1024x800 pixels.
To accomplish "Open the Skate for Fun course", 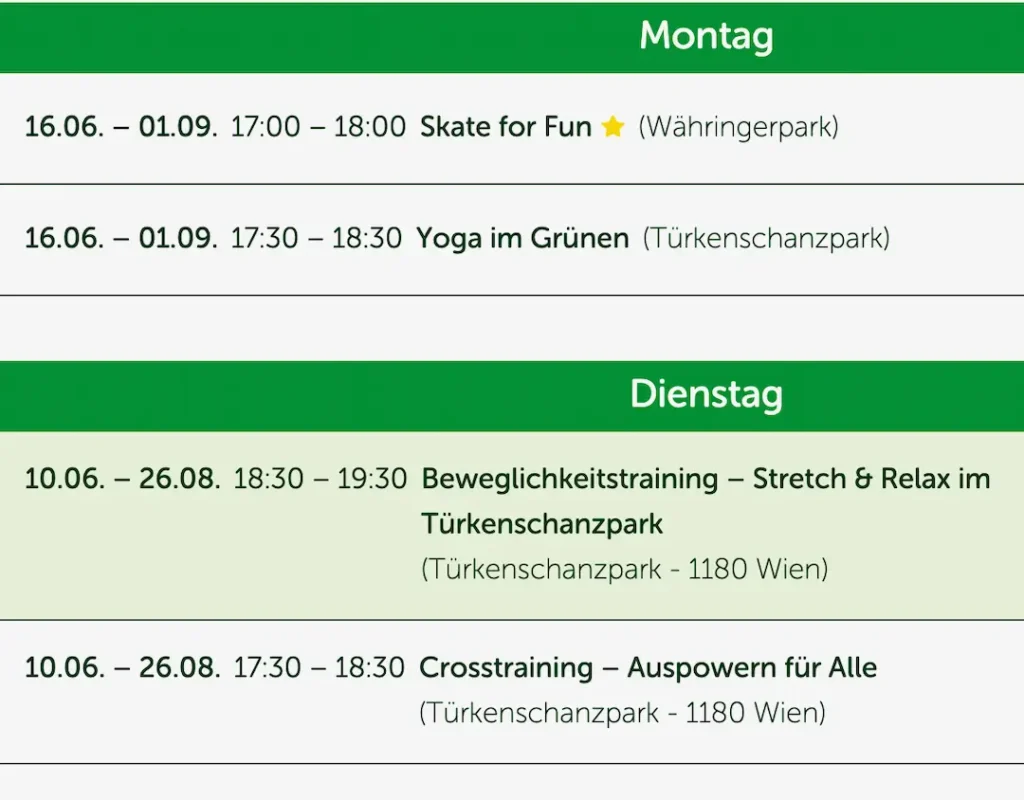I will [505, 126].
